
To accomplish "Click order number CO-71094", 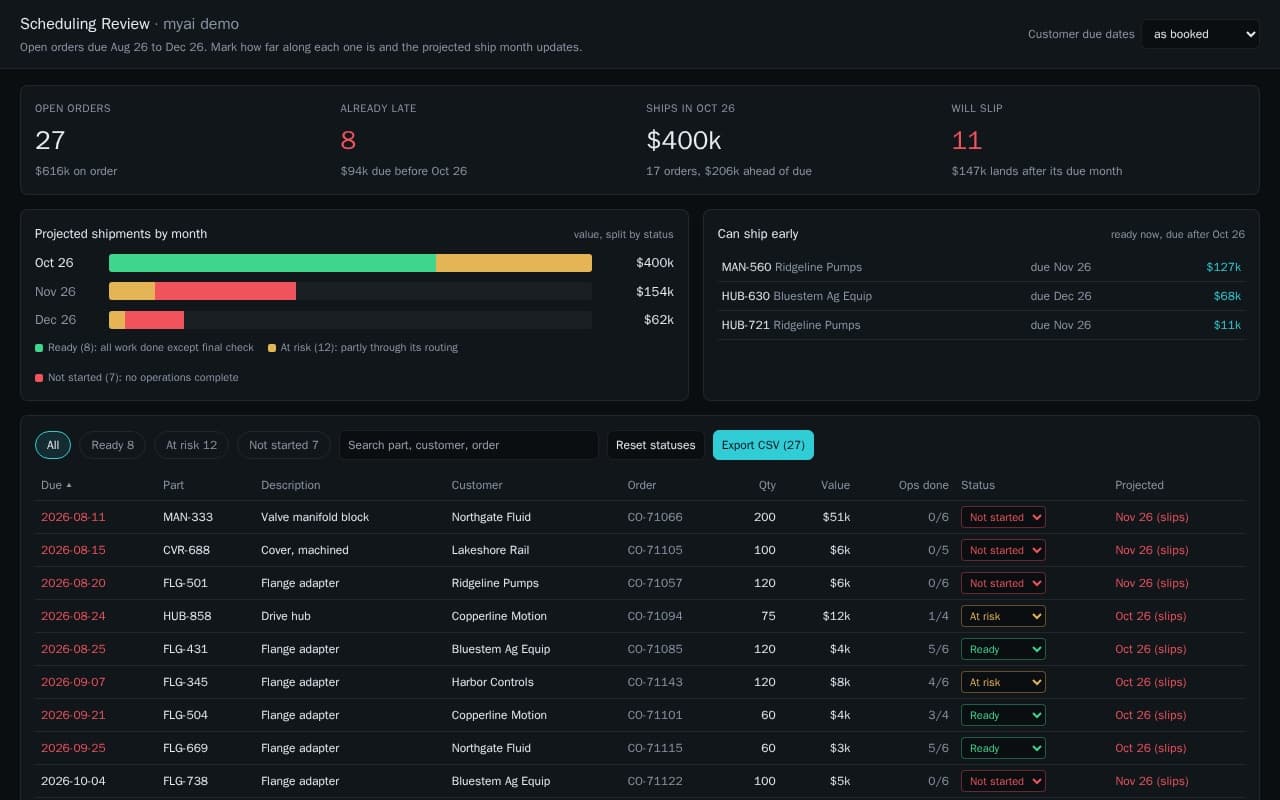I will (655, 616).
